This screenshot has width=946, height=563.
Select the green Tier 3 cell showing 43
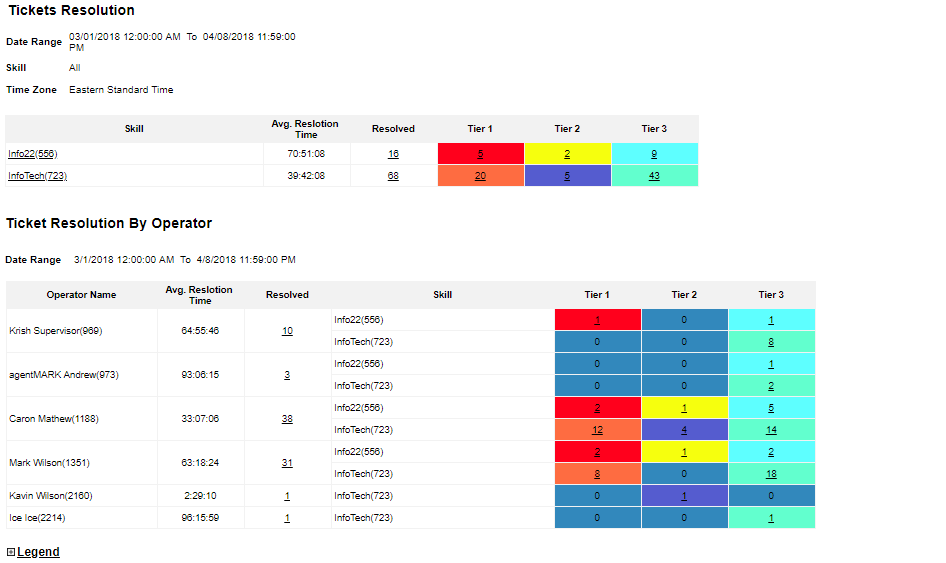coord(654,176)
